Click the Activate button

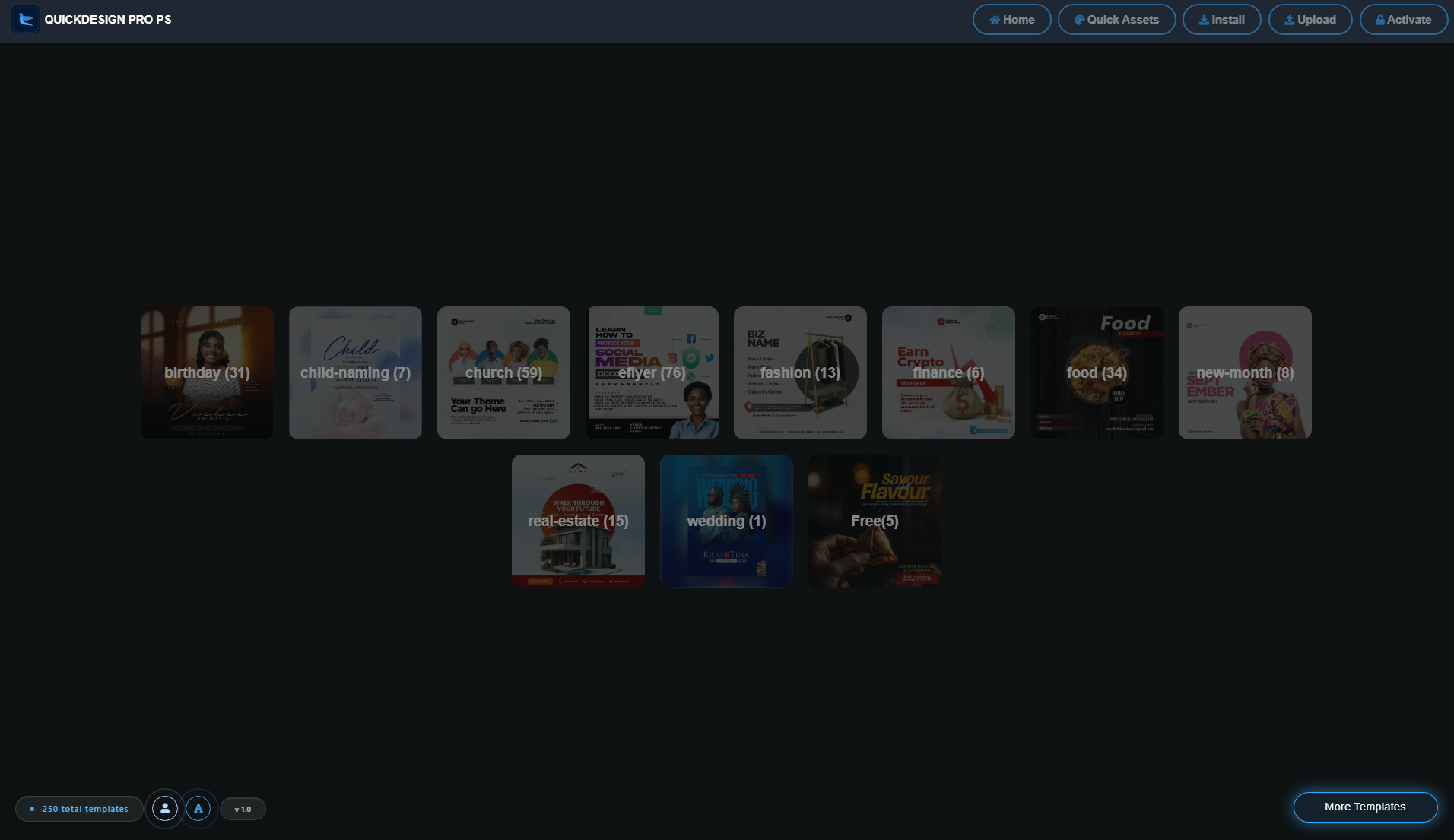pos(1403,19)
